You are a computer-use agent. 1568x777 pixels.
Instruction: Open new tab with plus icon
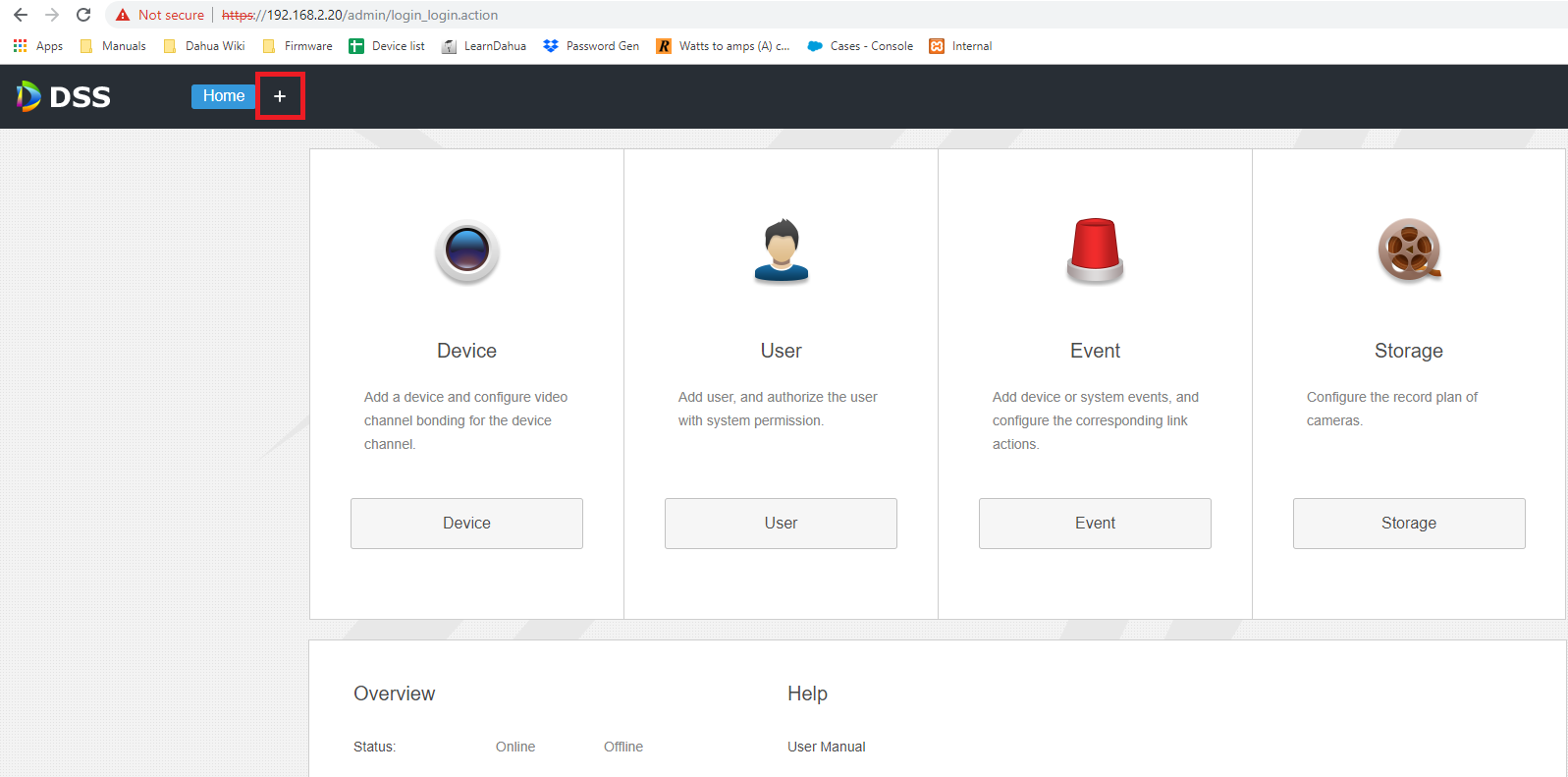280,96
